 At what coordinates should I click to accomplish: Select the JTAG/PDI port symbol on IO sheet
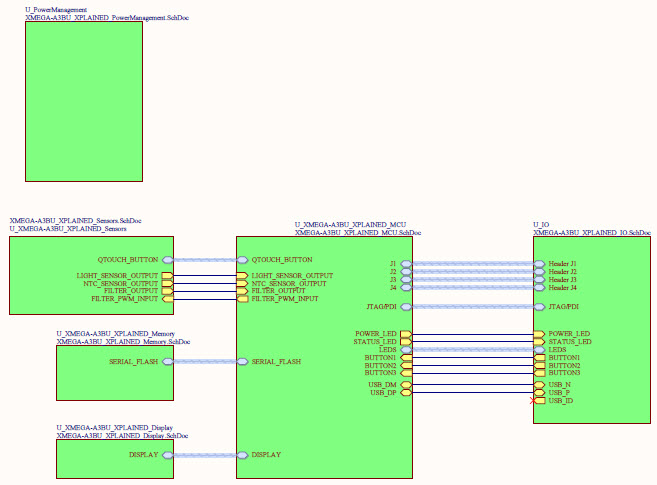point(539,307)
